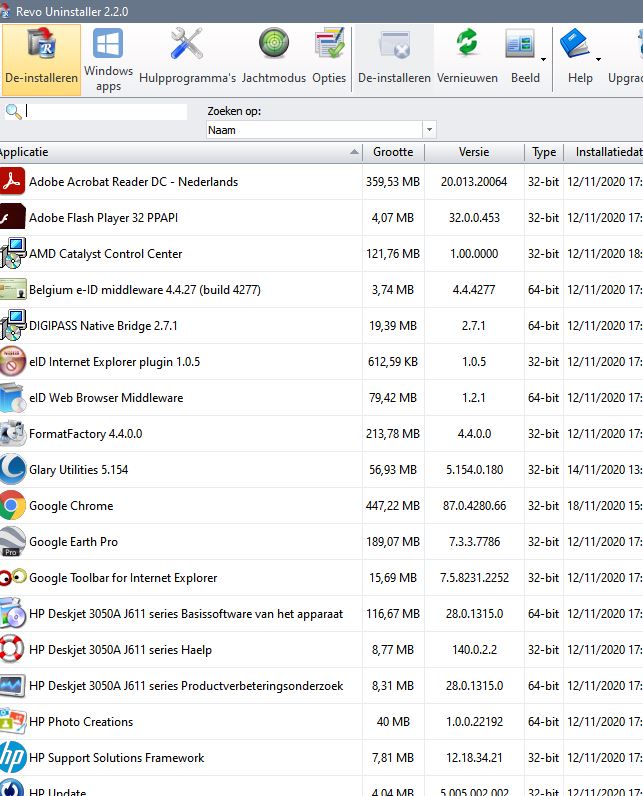Click the Vernieuwen refresh icon
Viewport: 643px width, 796px height.
[x=467, y=45]
